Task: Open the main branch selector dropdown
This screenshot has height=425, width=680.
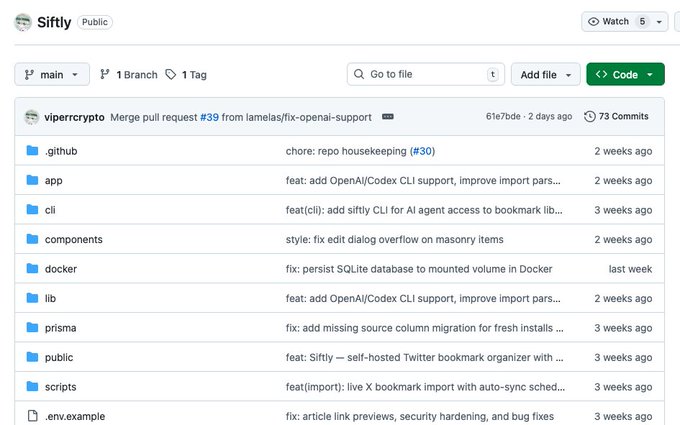Action: [52, 75]
